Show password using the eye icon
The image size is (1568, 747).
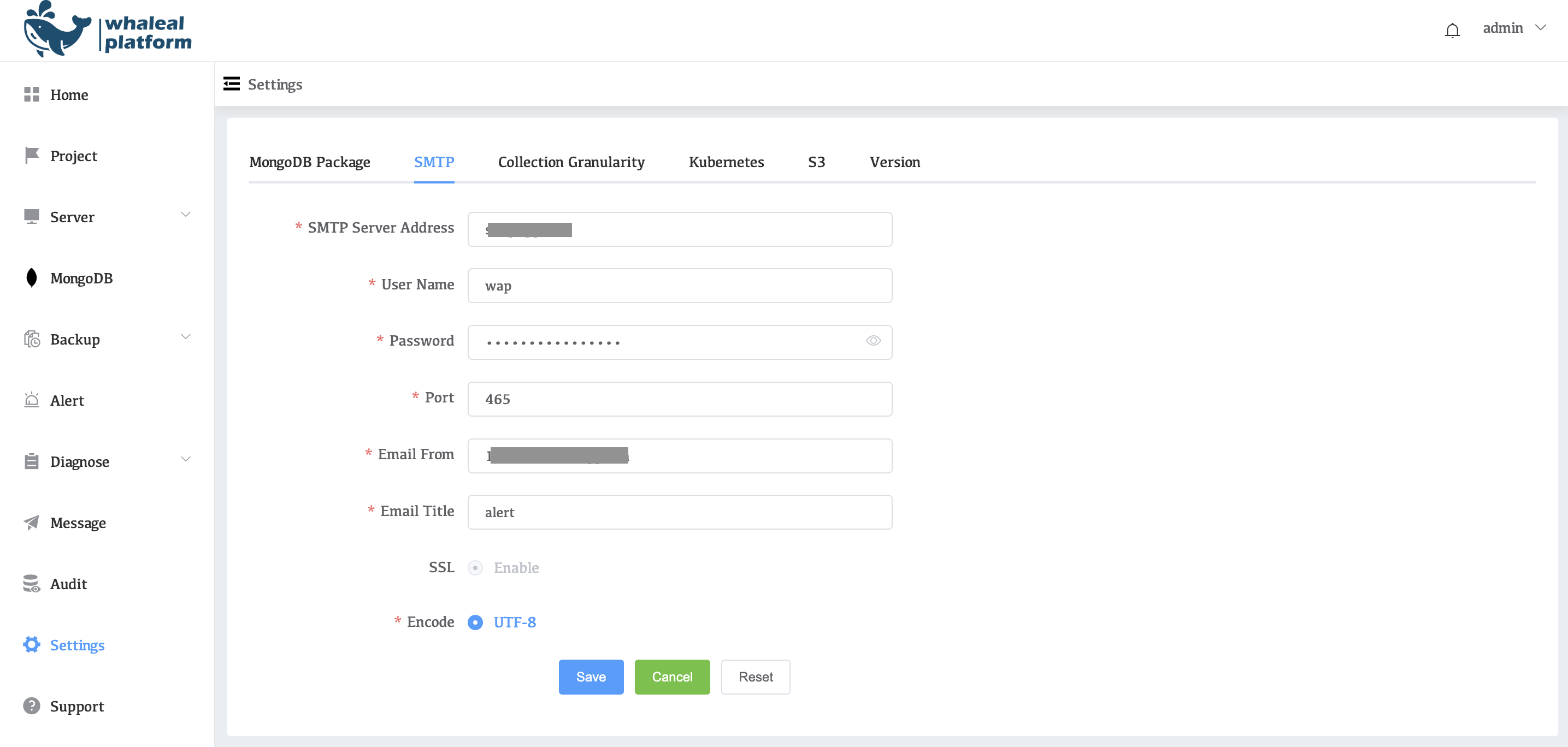(873, 341)
